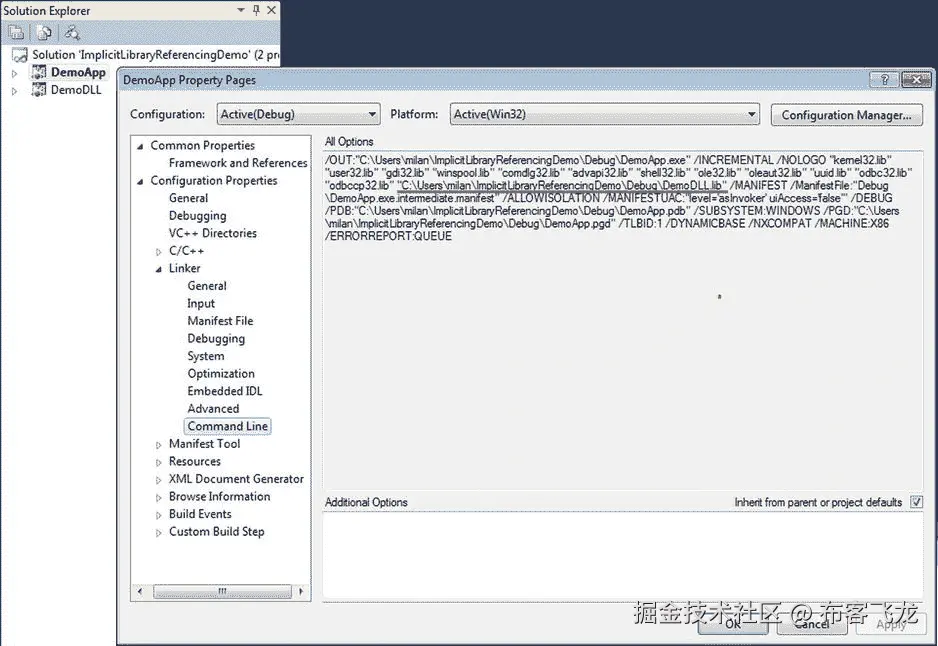Select the Input page under Linker
The width and height of the screenshot is (938, 646).
(x=200, y=303)
